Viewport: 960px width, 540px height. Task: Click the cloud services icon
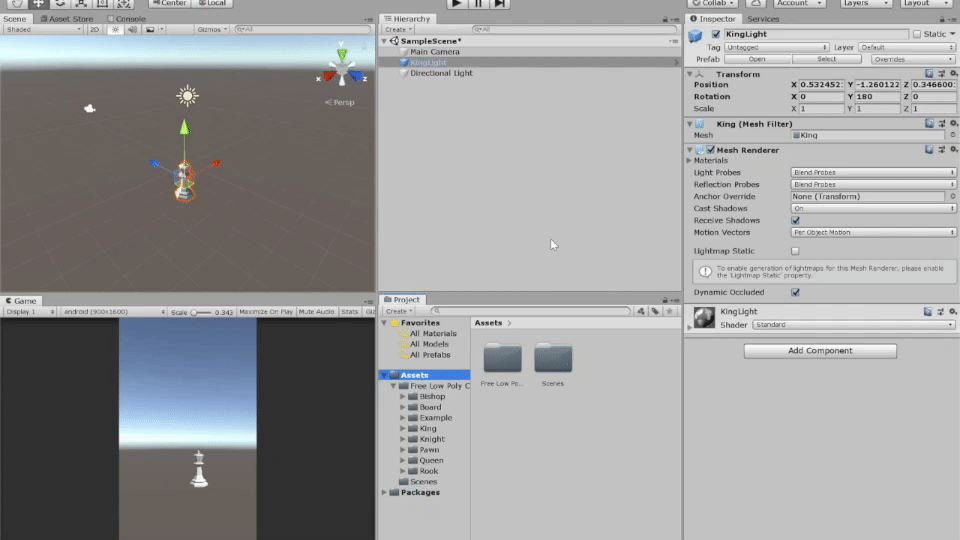pyautogui.click(x=754, y=4)
